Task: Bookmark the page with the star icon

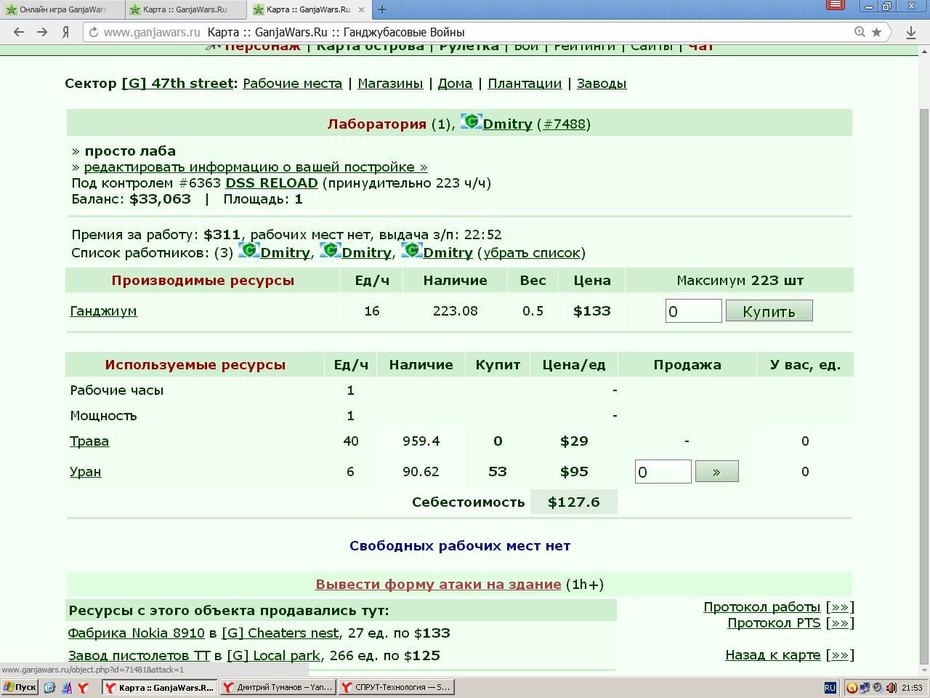Action: click(x=876, y=32)
